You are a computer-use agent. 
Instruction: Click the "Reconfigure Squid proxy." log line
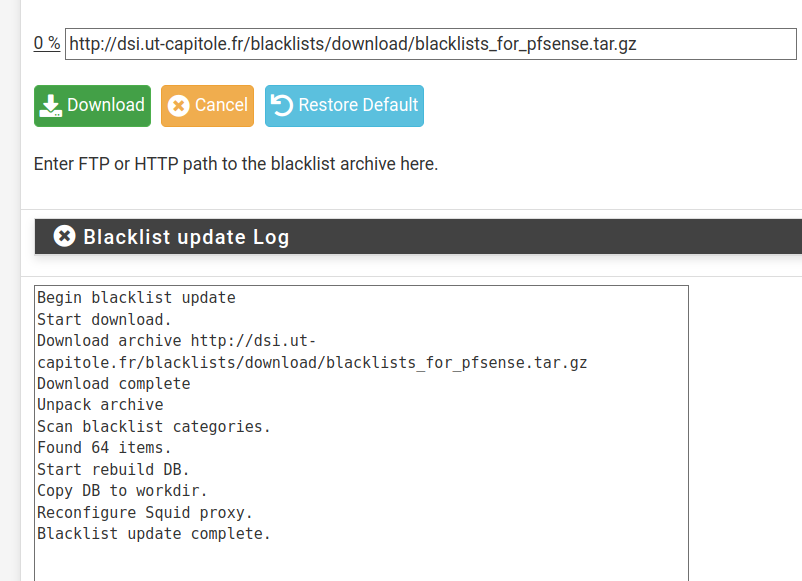145,513
